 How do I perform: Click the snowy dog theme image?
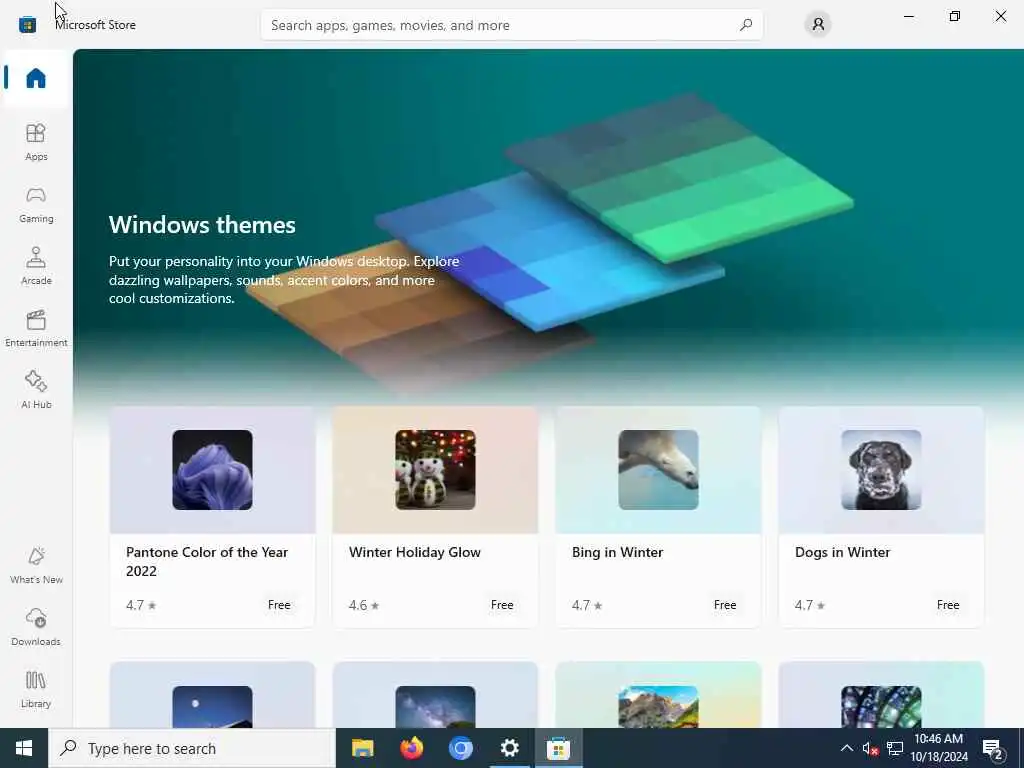pos(881,470)
